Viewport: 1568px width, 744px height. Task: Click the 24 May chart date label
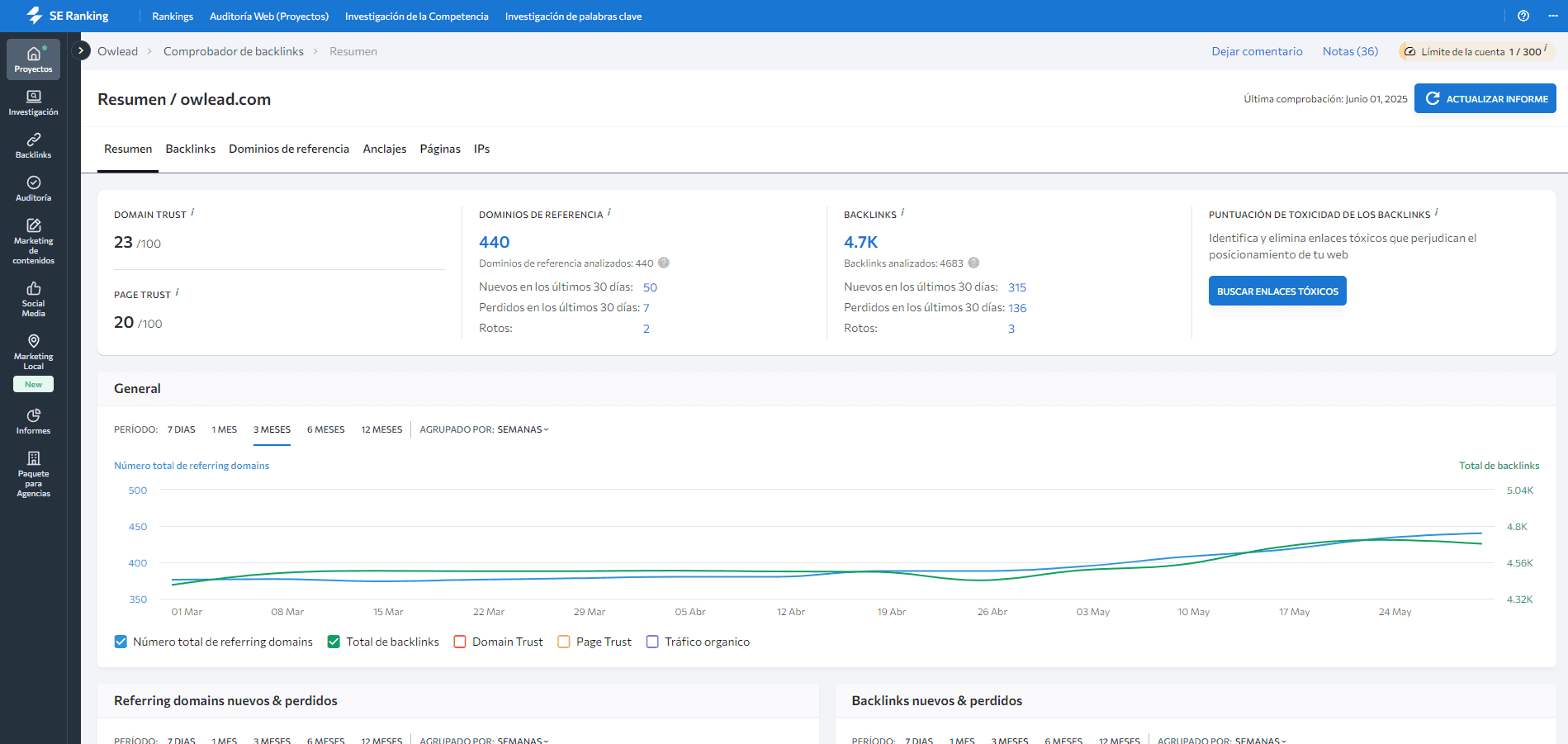[1395, 612]
